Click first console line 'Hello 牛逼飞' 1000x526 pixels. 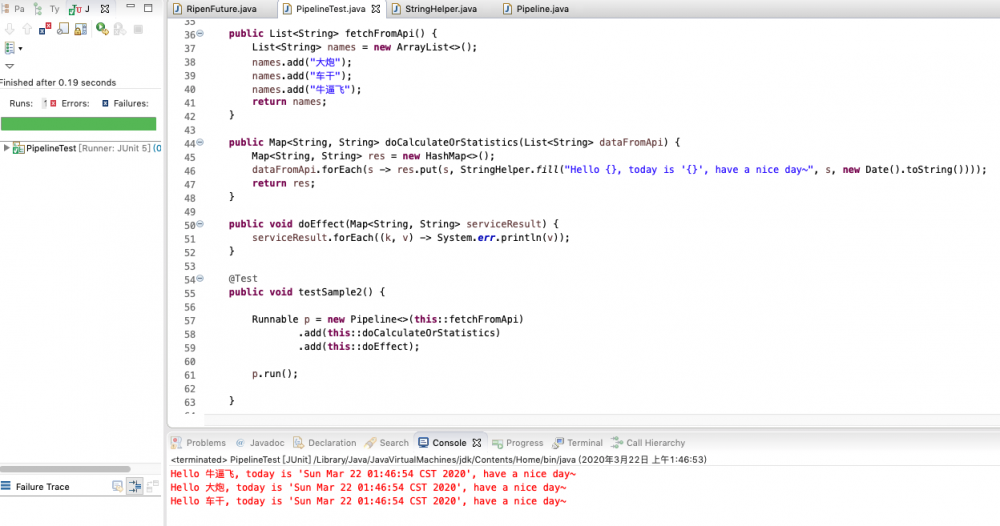pos(373,474)
